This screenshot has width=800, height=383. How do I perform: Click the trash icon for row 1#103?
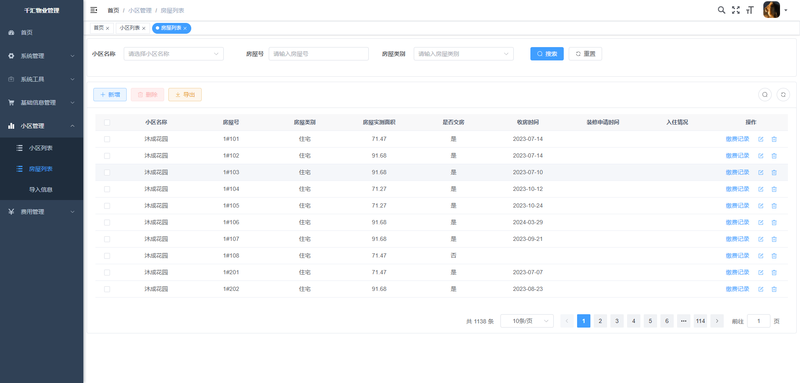(x=774, y=172)
